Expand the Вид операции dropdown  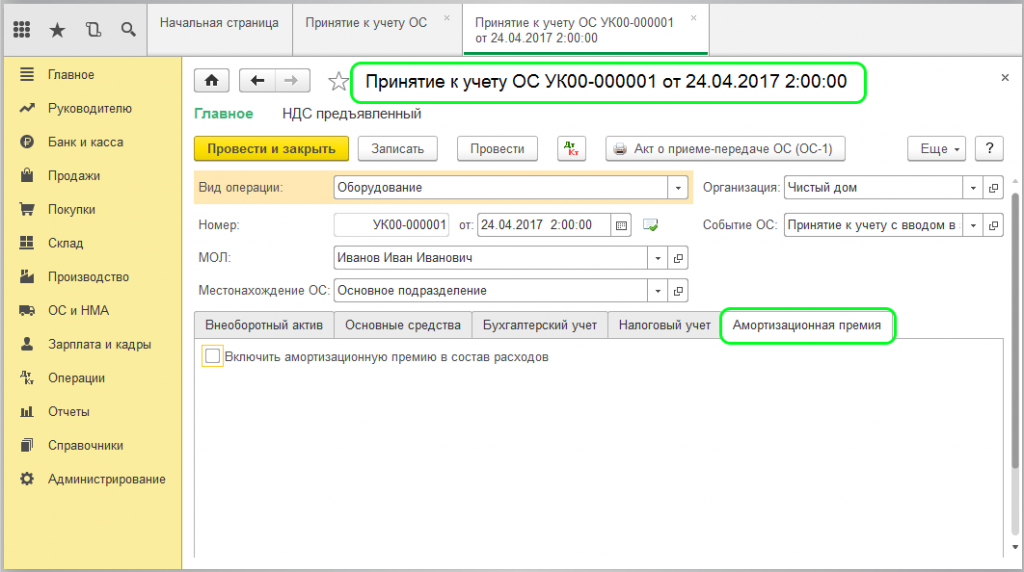point(679,187)
